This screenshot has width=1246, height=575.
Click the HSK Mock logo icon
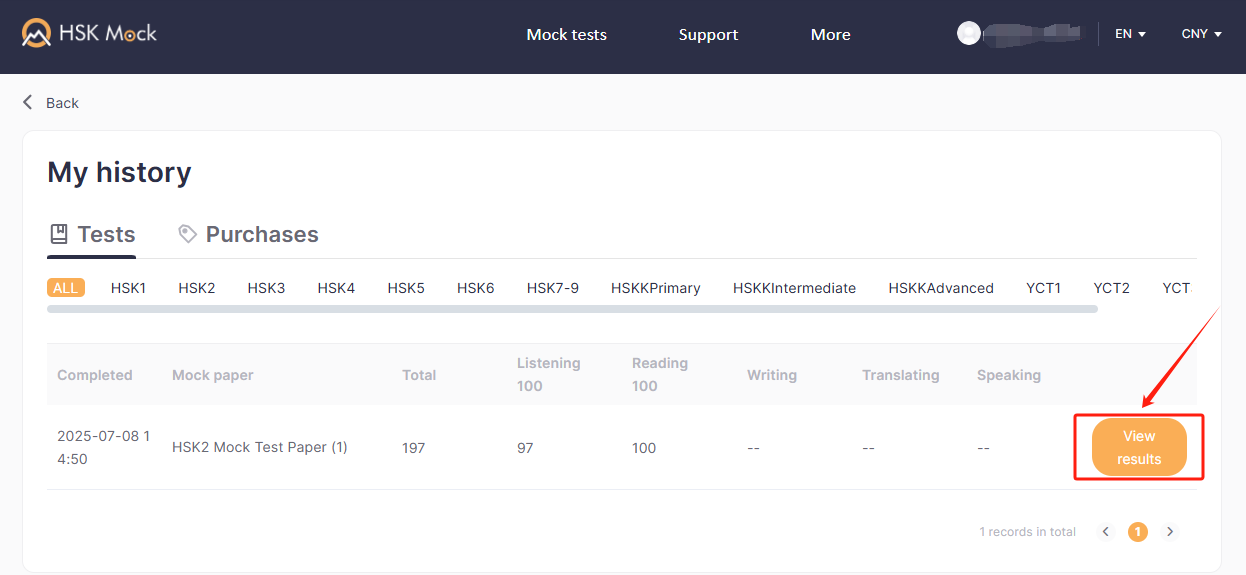[x=37, y=33]
